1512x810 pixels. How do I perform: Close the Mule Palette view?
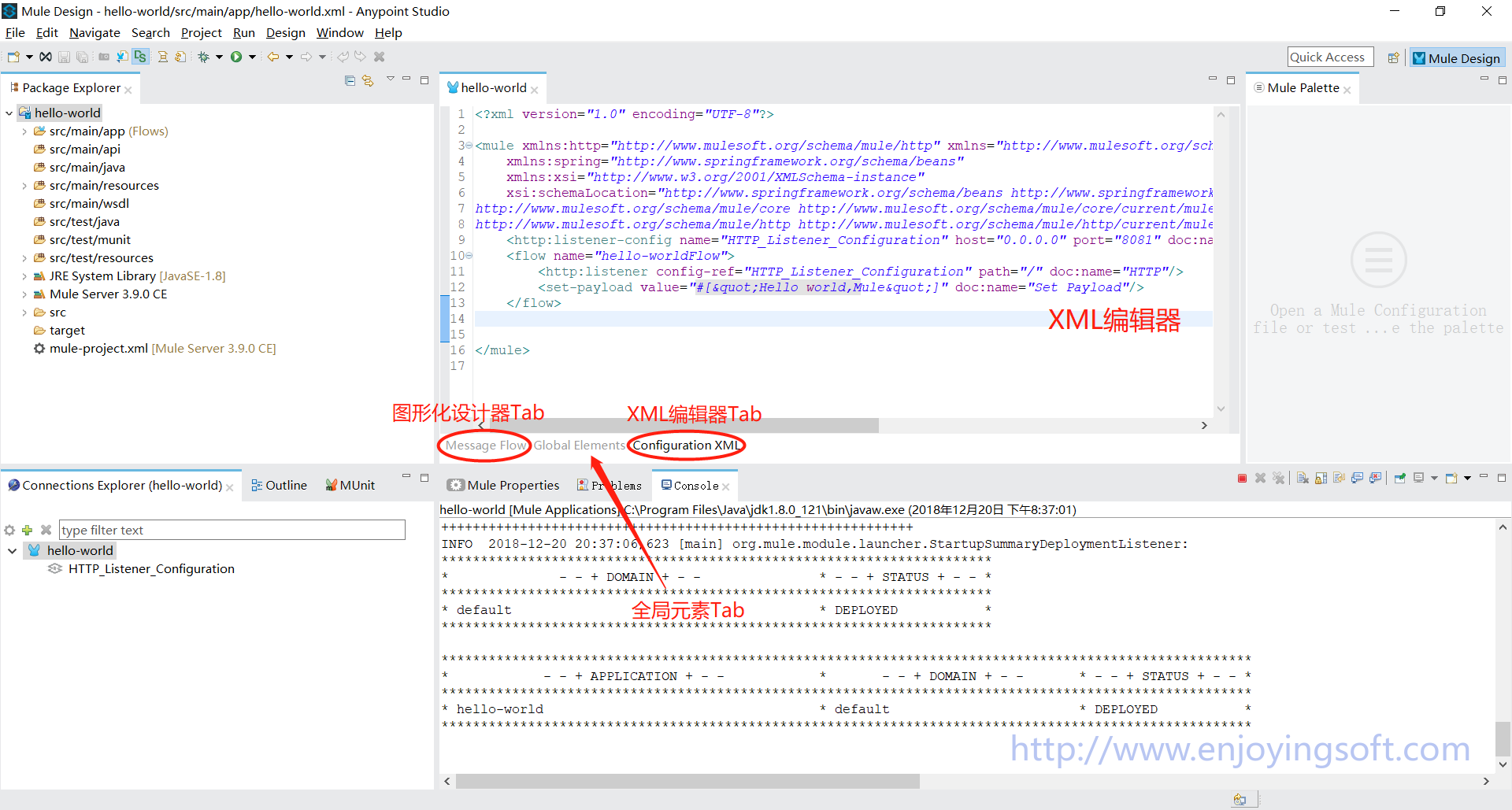pyautogui.click(x=1347, y=90)
